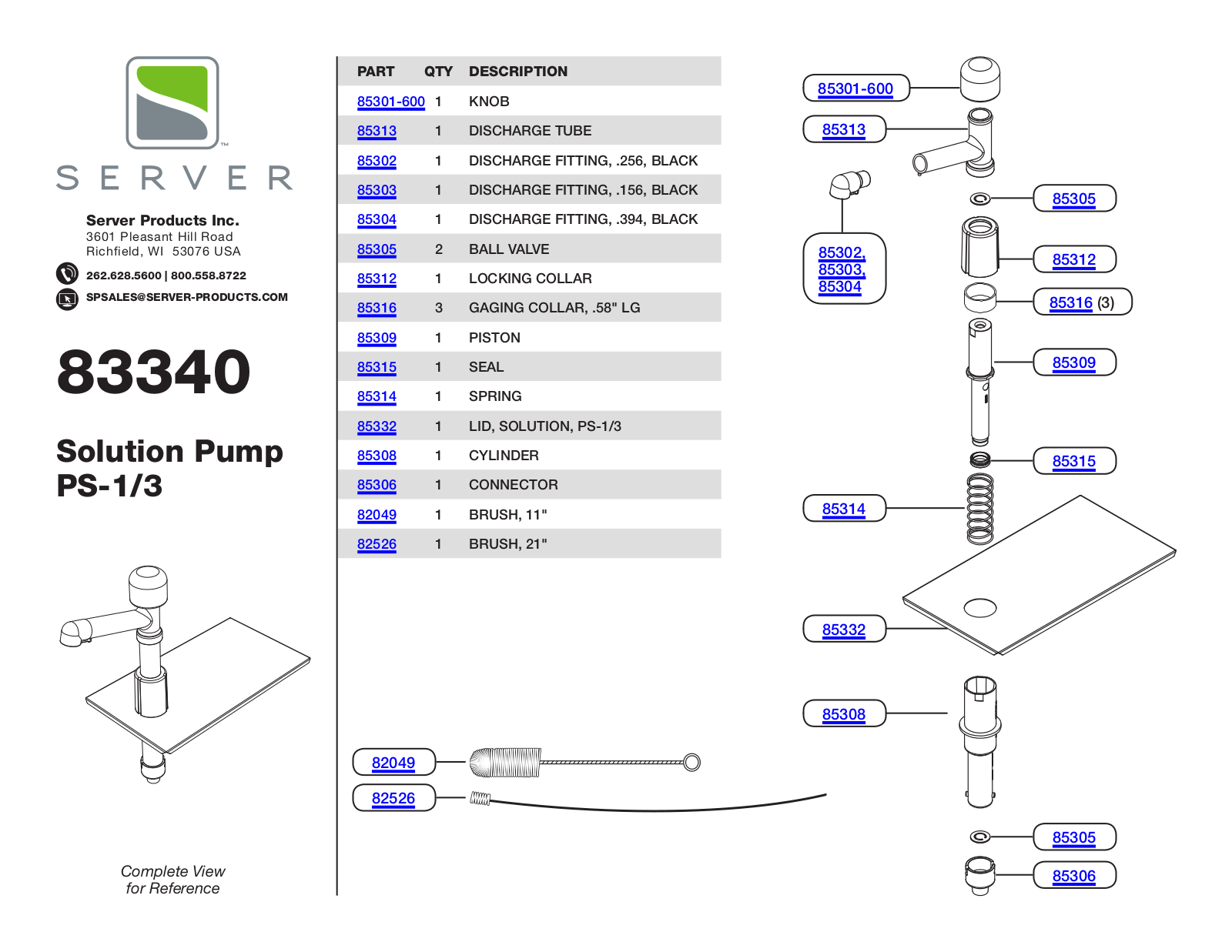The image size is (1232, 952).
Task: Click the 85308 callout beside cylinder
Action: coord(844,714)
